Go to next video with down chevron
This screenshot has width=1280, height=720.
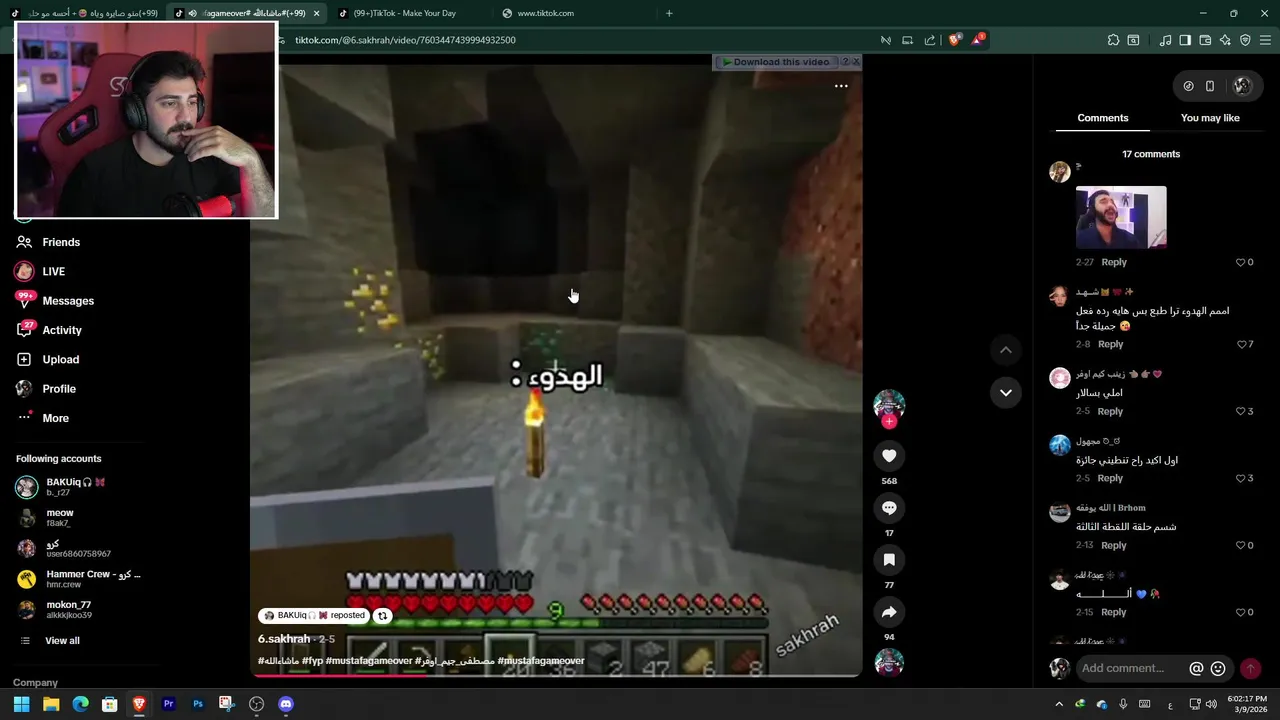pyautogui.click(x=1006, y=392)
